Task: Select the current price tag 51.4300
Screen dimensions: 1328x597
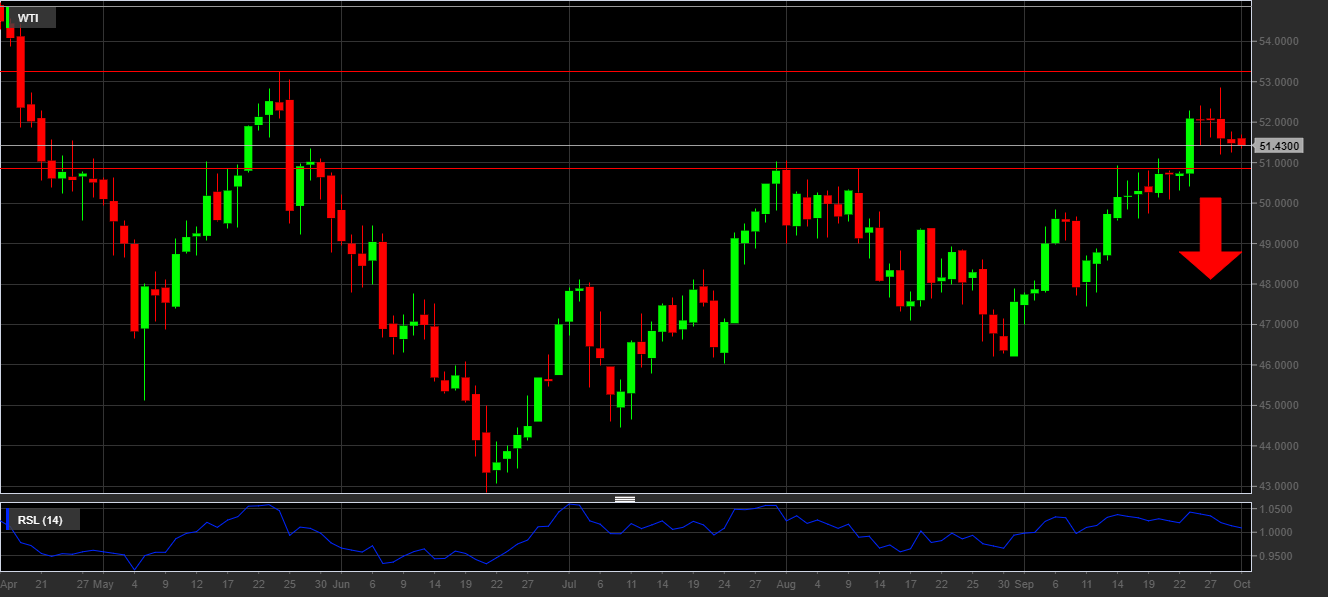Action: [1279, 146]
